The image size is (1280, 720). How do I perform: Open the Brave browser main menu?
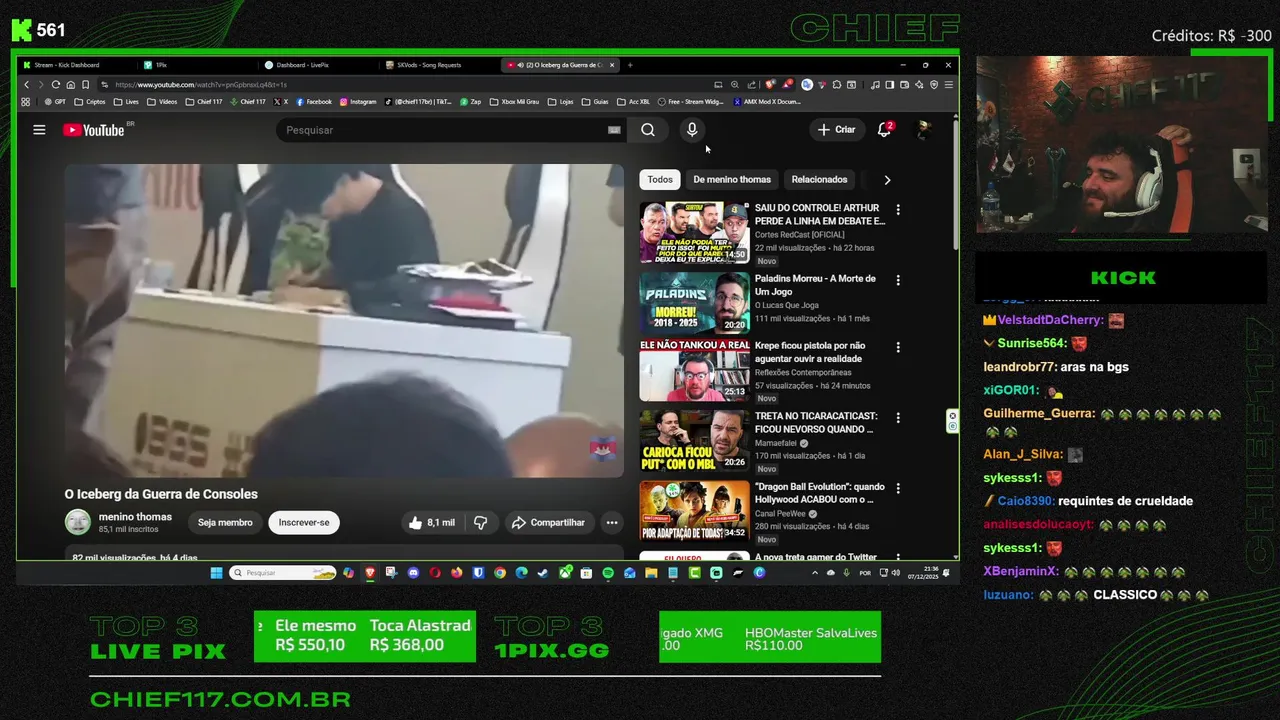pyautogui.click(x=949, y=85)
